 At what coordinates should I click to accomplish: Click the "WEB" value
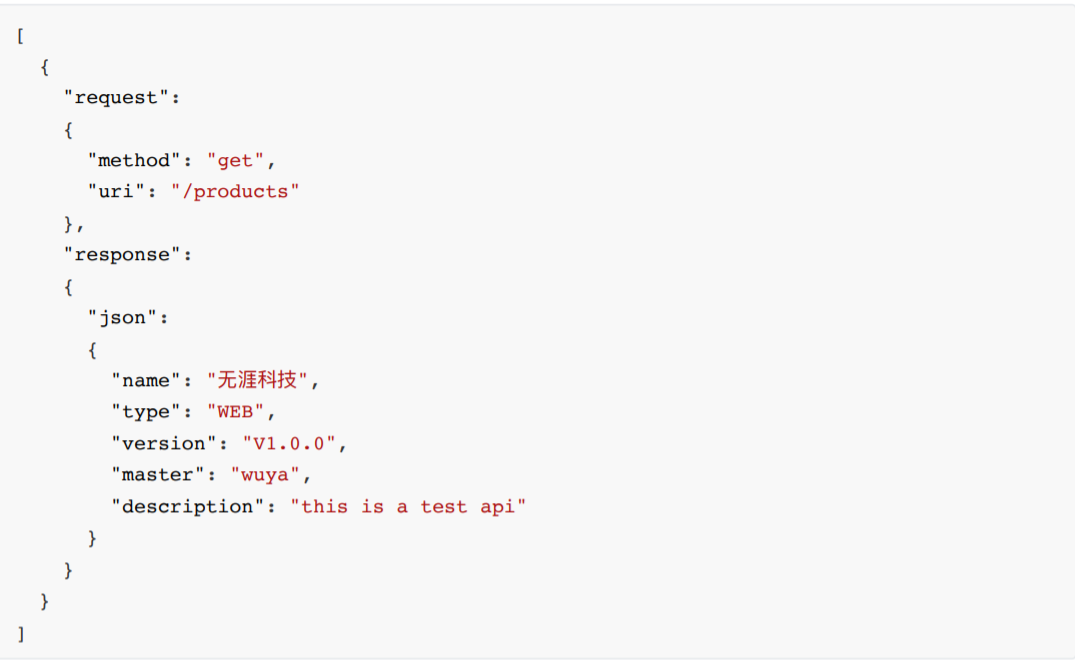tap(235, 412)
